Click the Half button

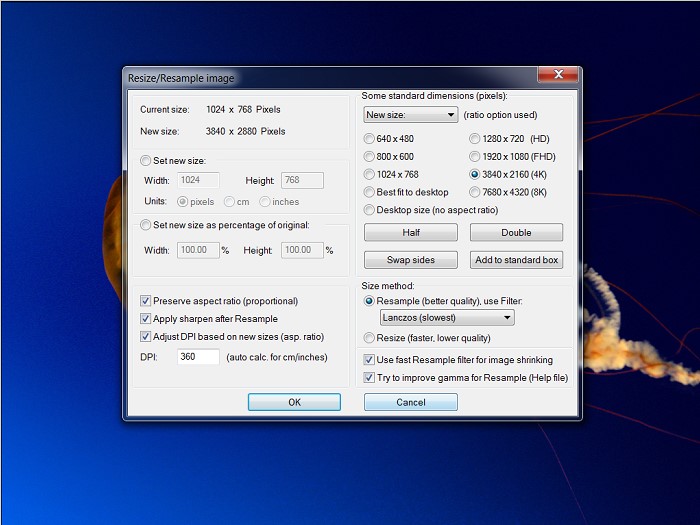coord(411,233)
